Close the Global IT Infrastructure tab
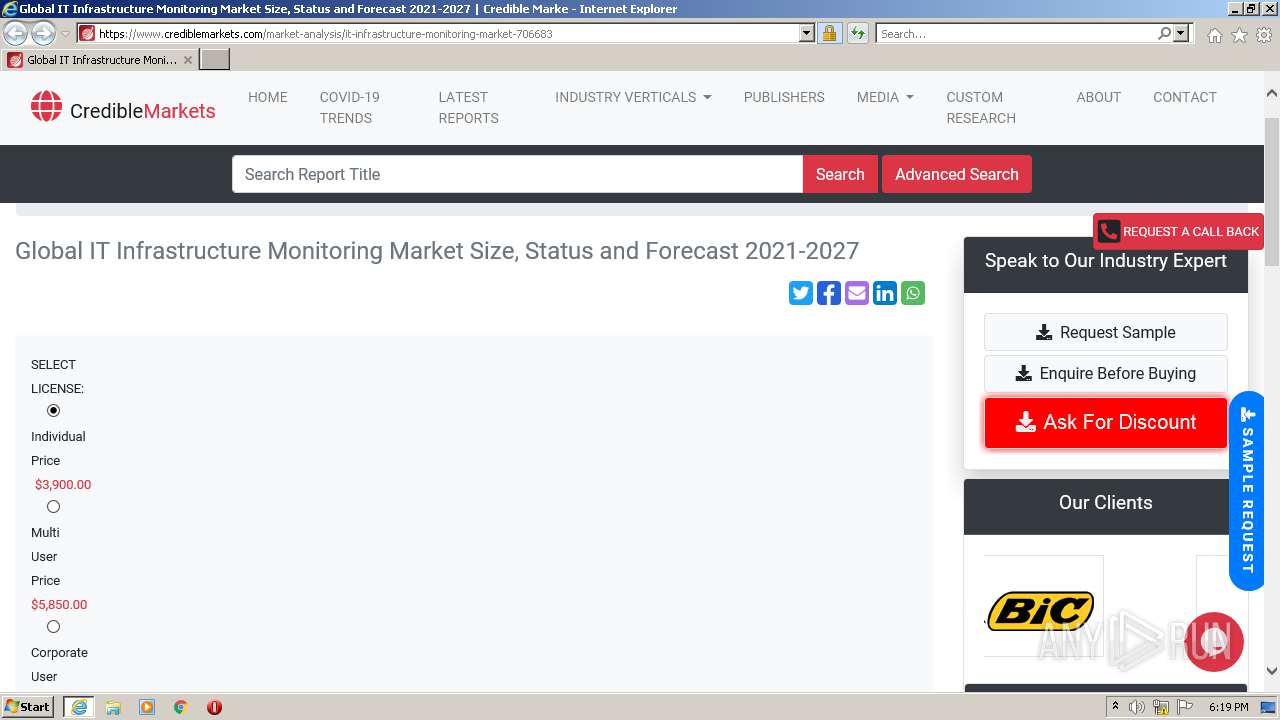 [188, 60]
